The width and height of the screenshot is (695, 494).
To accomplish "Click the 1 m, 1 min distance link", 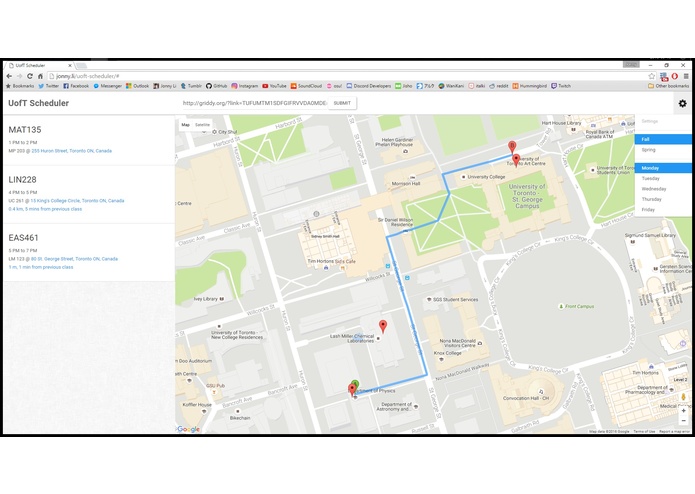I will 41,267.
